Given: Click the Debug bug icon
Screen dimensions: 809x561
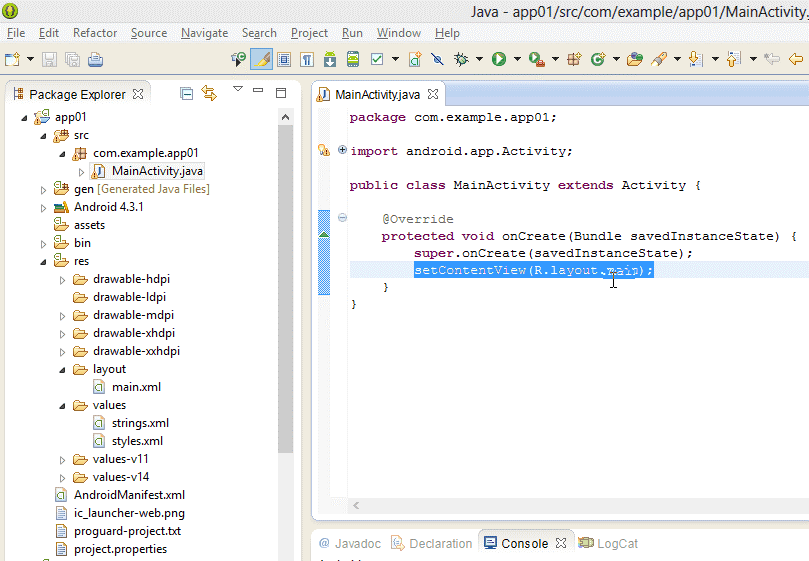Looking at the screenshot, I should (x=461, y=59).
